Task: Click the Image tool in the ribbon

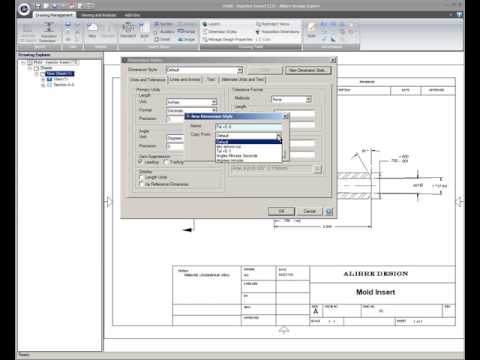Action: click(186, 39)
